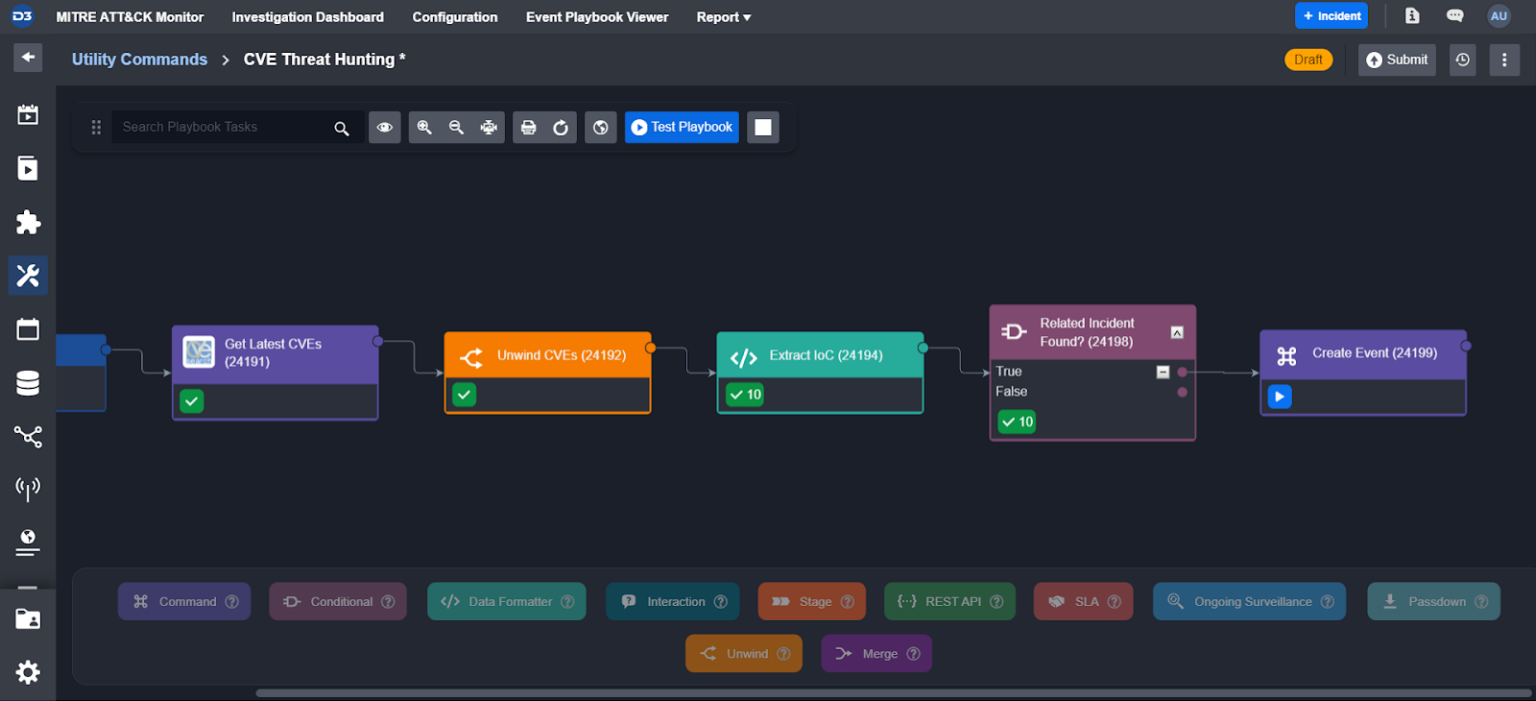The image size is (1536, 701).
Task: Submit the playbook
Action: coord(1397,59)
